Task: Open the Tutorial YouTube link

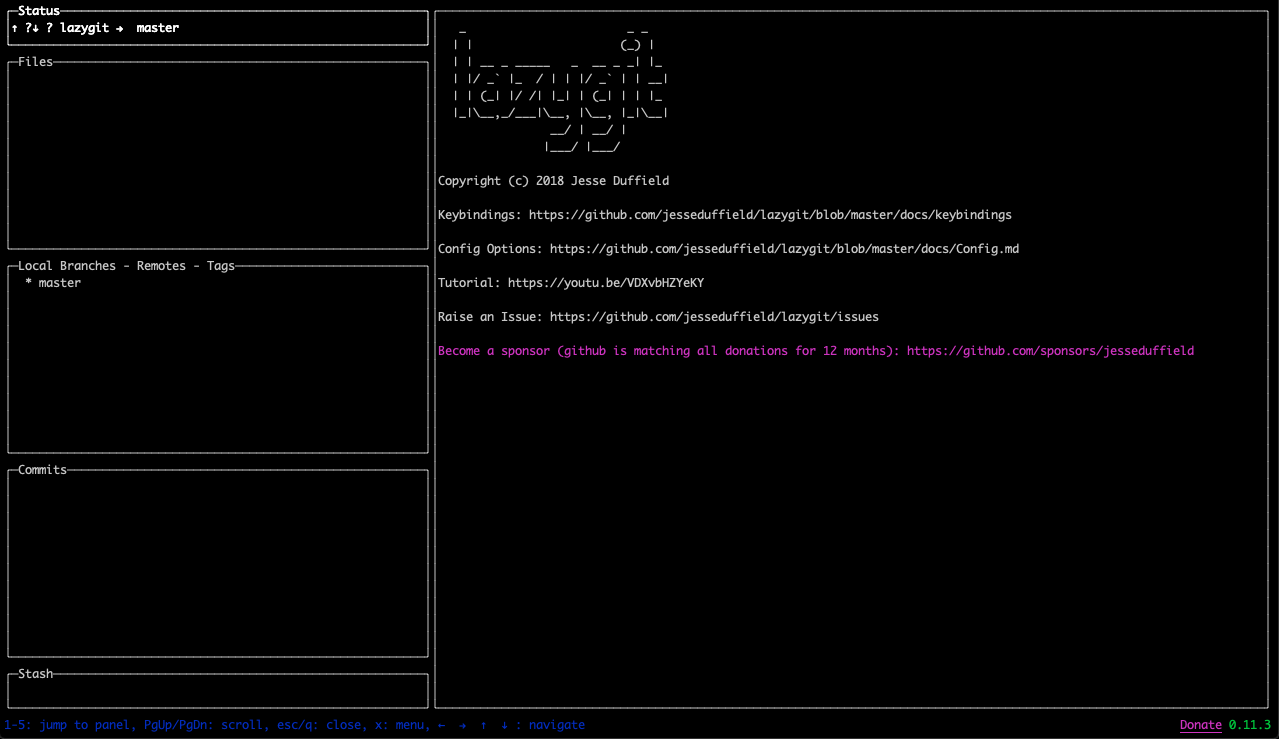Action: coord(606,282)
